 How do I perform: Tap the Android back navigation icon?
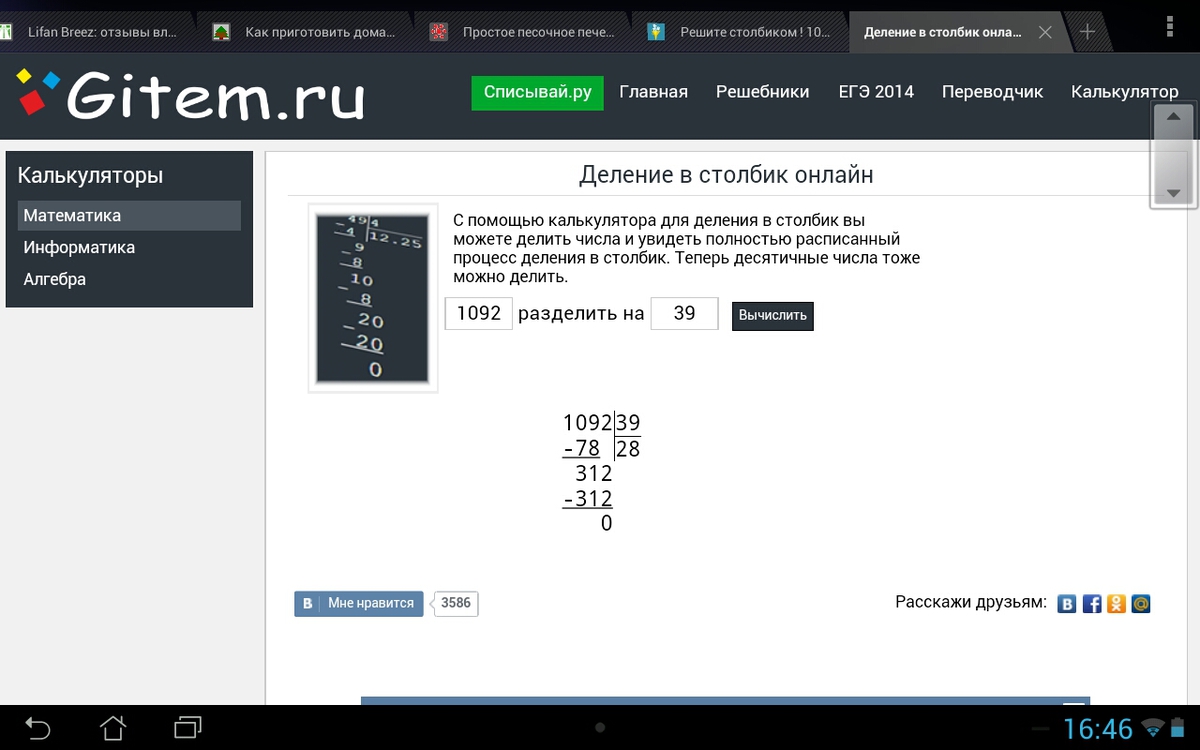[x=37, y=727]
